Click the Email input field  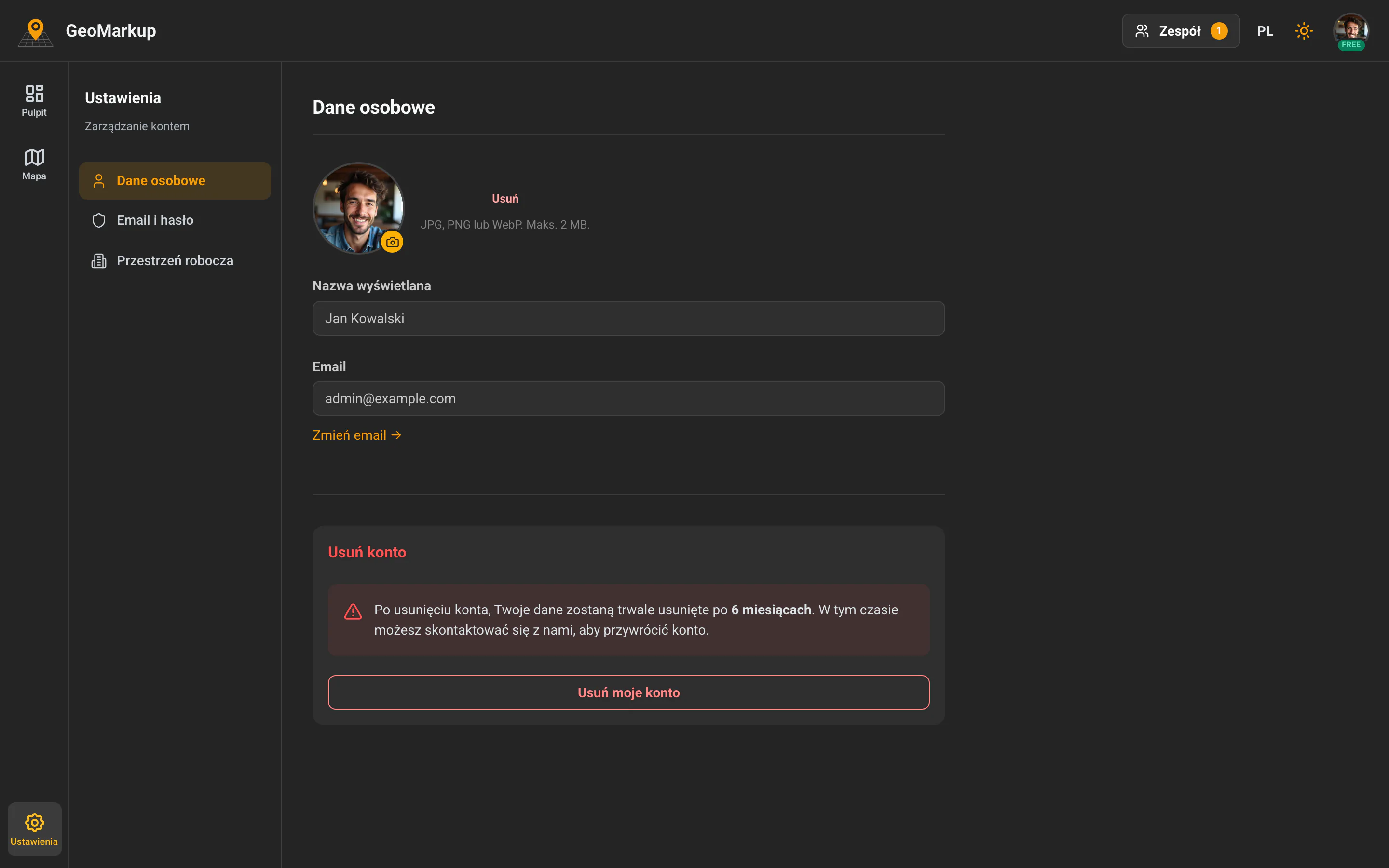[628, 398]
